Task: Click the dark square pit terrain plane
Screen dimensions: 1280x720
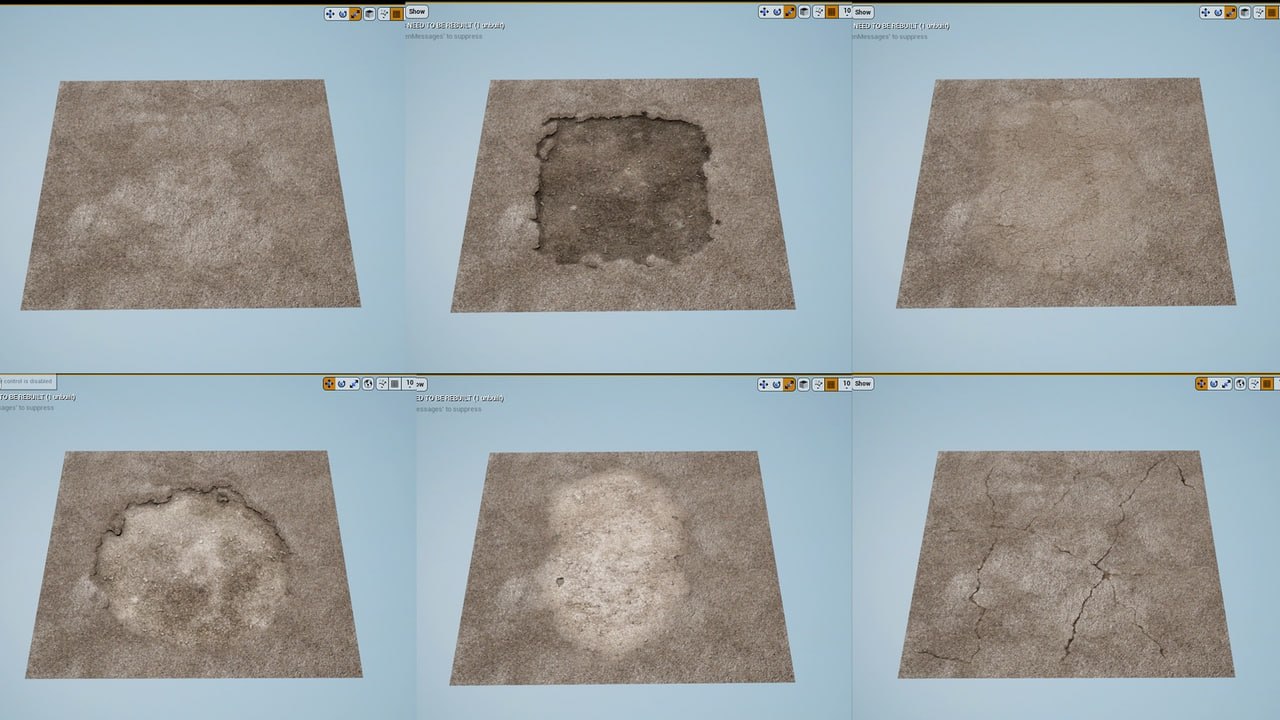Action: [x=623, y=190]
